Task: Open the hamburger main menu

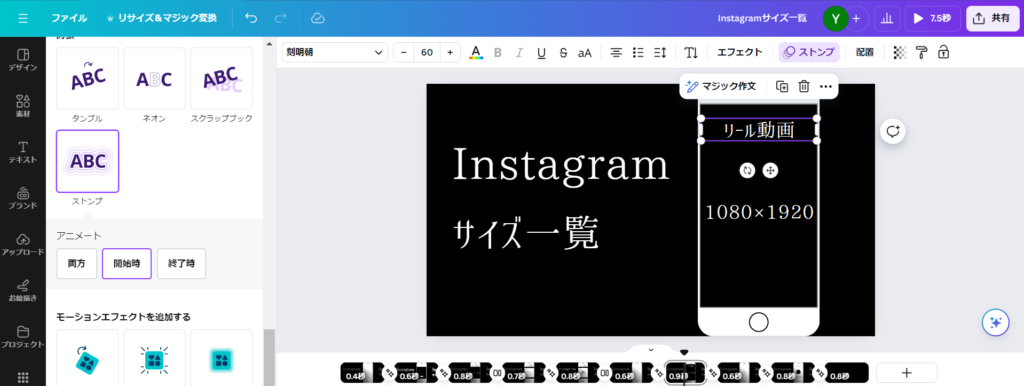Action: [x=24, y=18]
